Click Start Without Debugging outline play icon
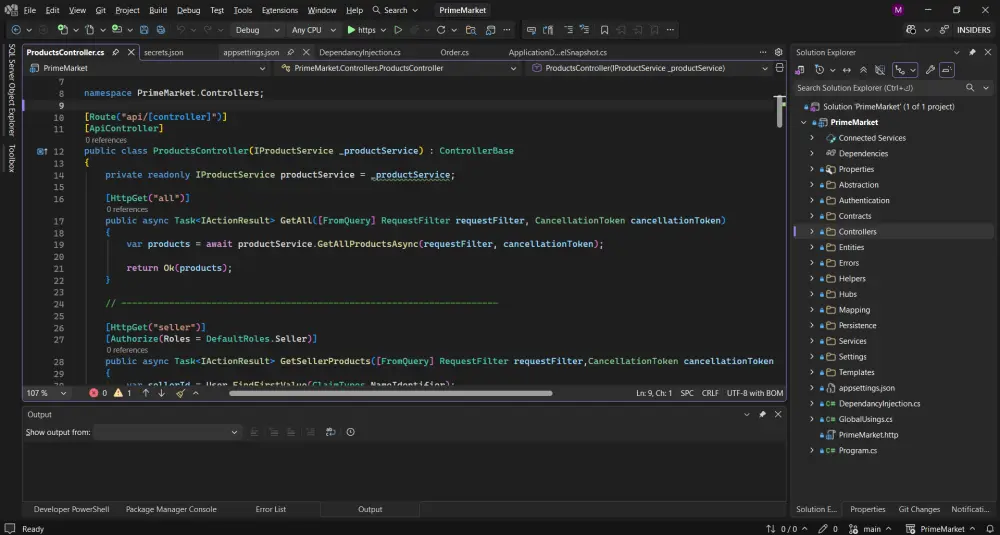 (x=398, y=30)
